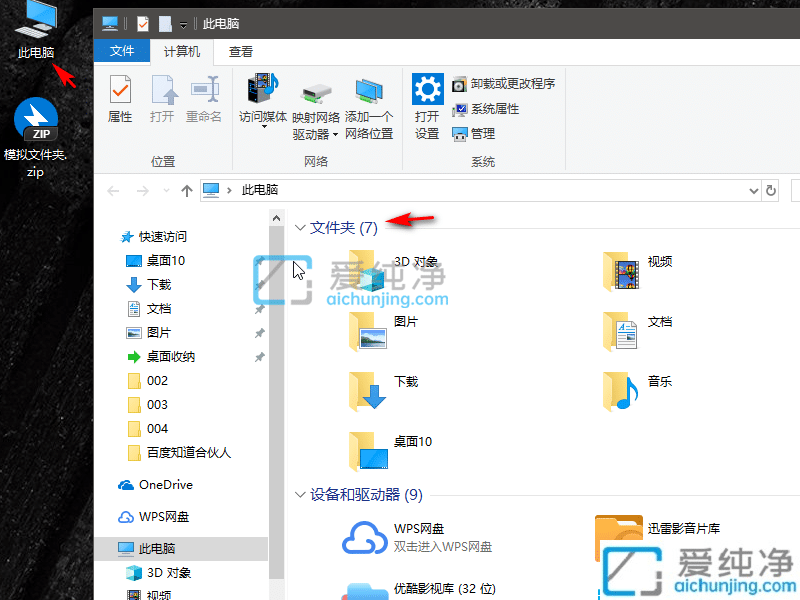Collapse the 文件夹 (7) section
Image resolution: width=800 pixels, height=600 pixels.
click(x=301, y=227)
